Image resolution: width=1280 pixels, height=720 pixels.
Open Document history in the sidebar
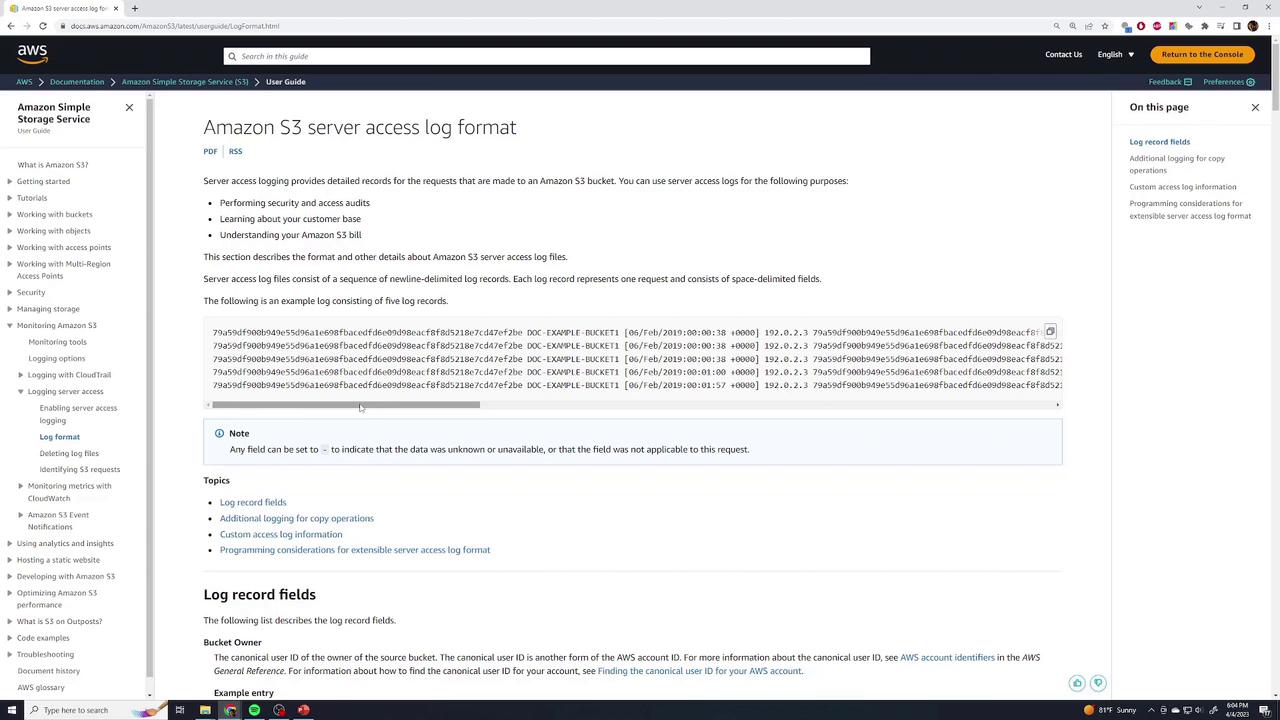click(x=48, y=671)
